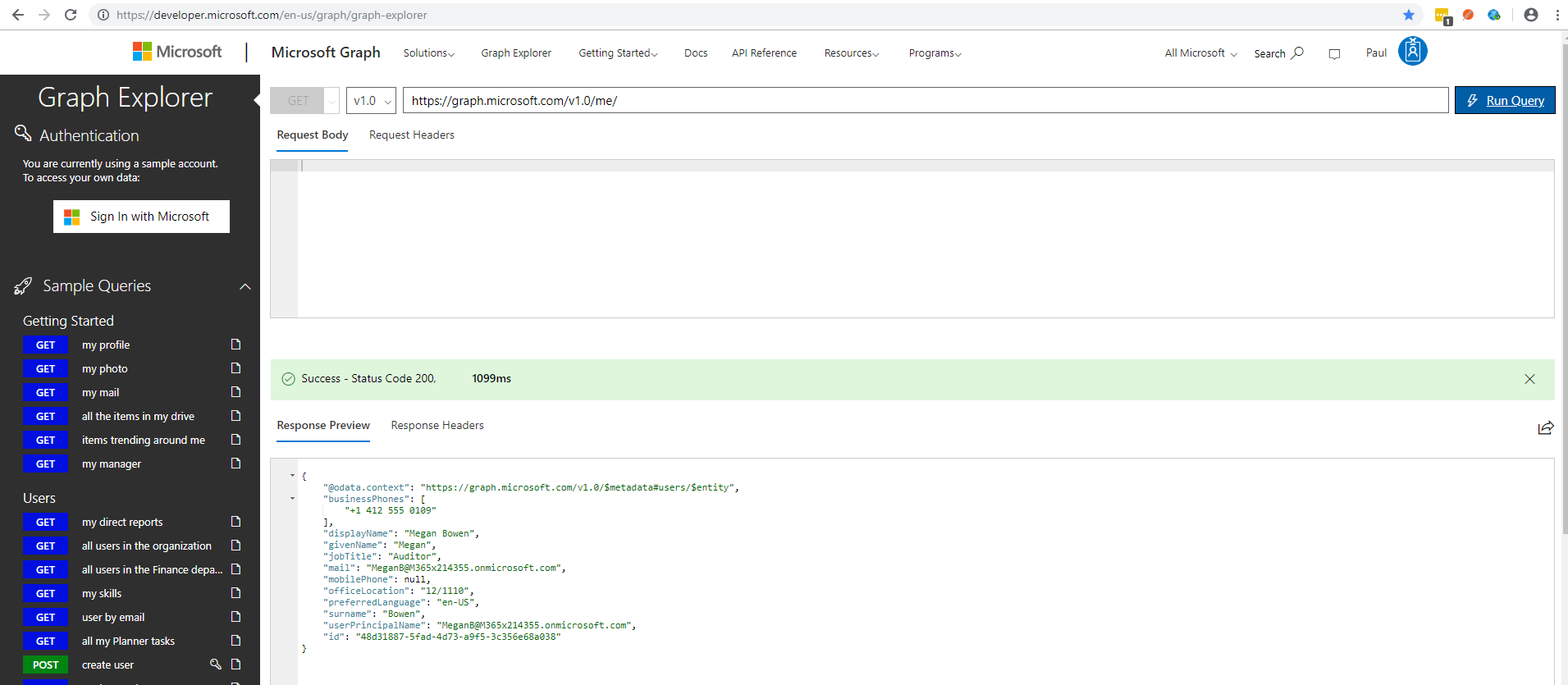
Task: Open docs icon for all users in organization
Action: (x=235, y=546)
